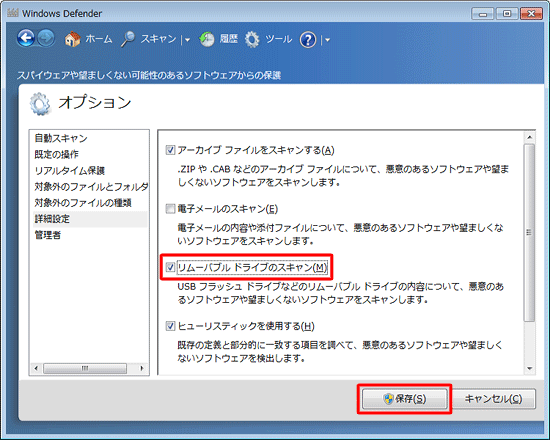The height and width of the screenshot is (440, 550).
Task: Close the Windows Defender window
Action: (x=531, y=14)
